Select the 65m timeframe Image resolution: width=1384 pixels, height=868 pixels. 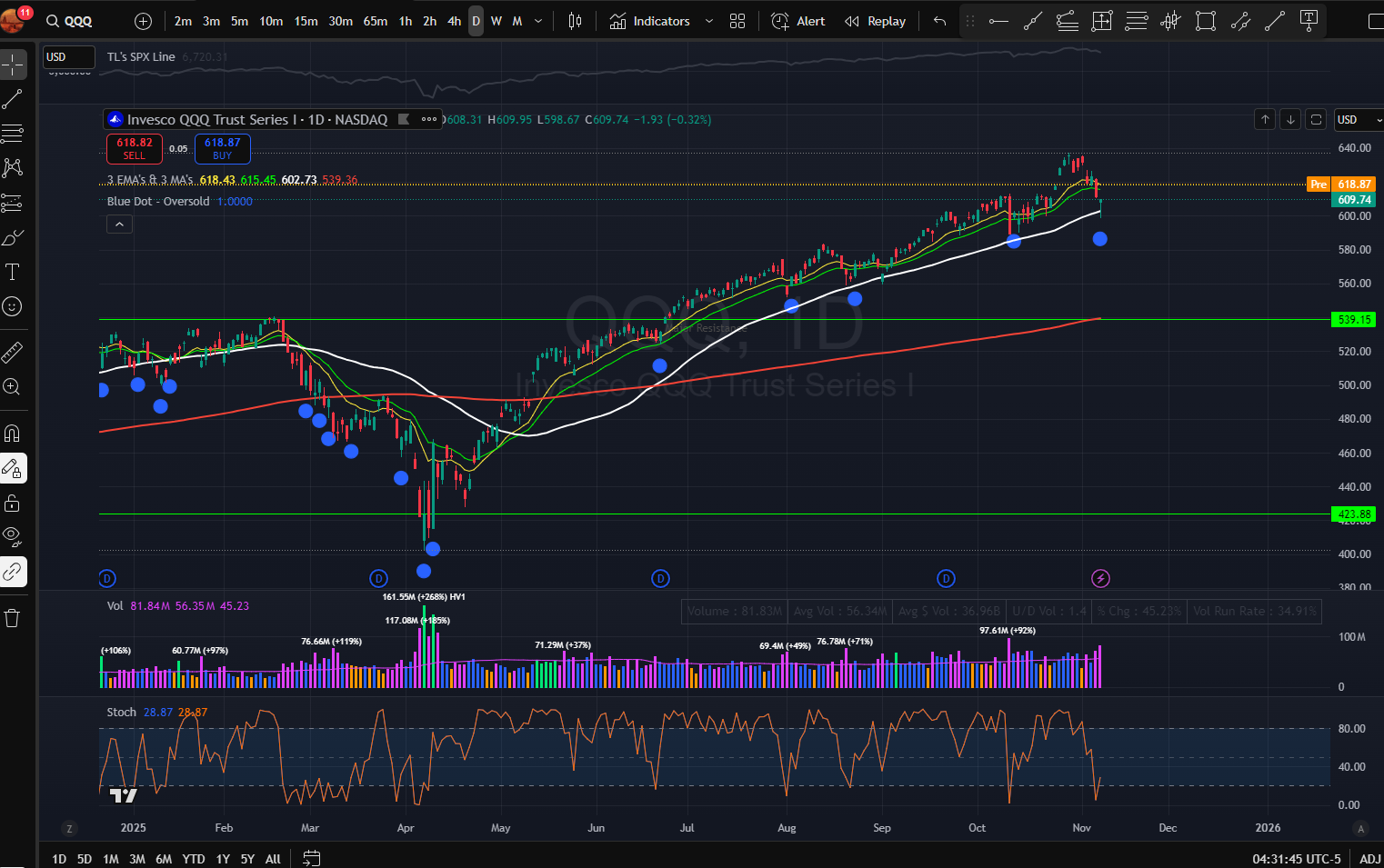pos(376,21)
